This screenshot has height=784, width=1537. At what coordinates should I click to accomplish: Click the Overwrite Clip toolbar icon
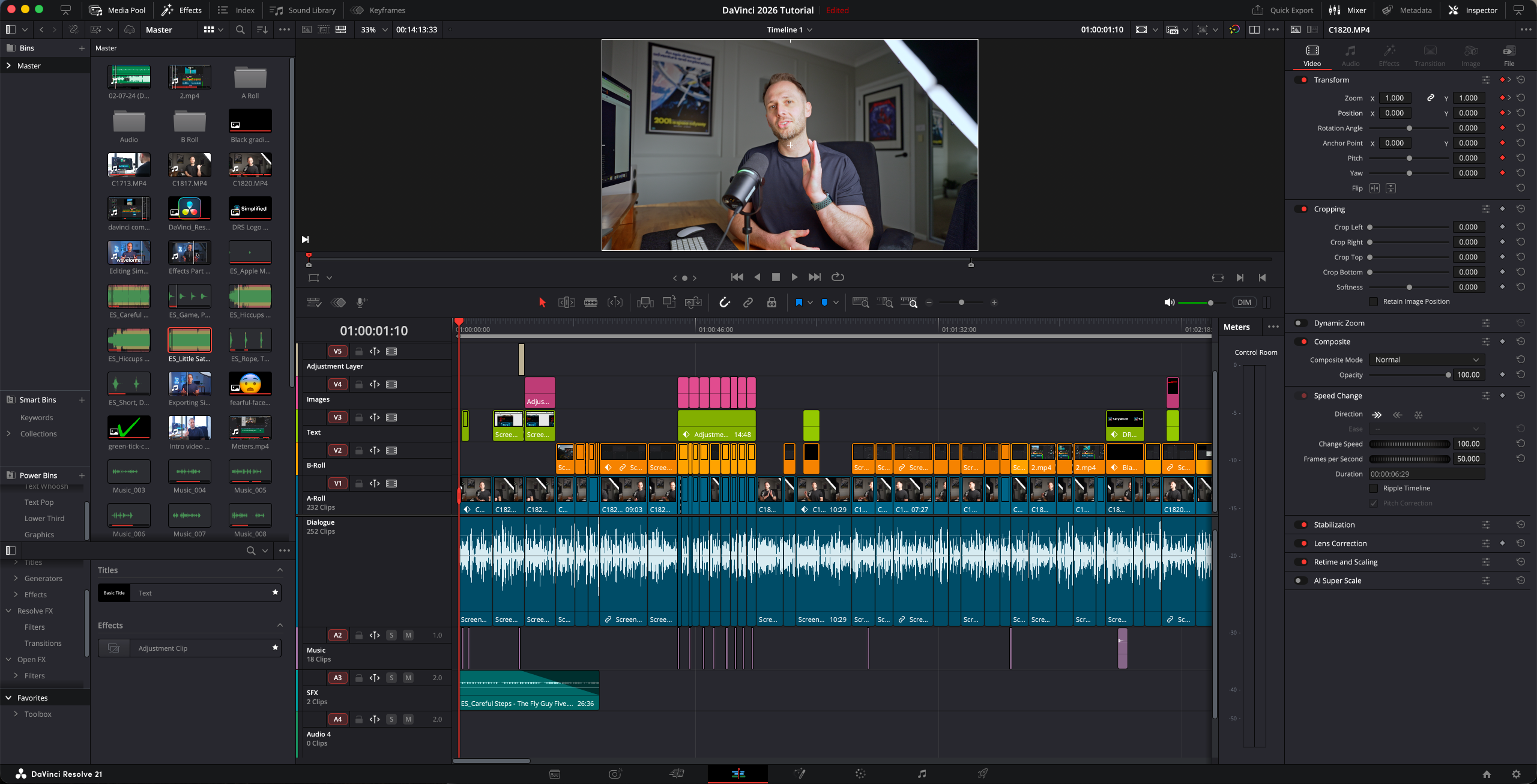click(x=669, y=303)
